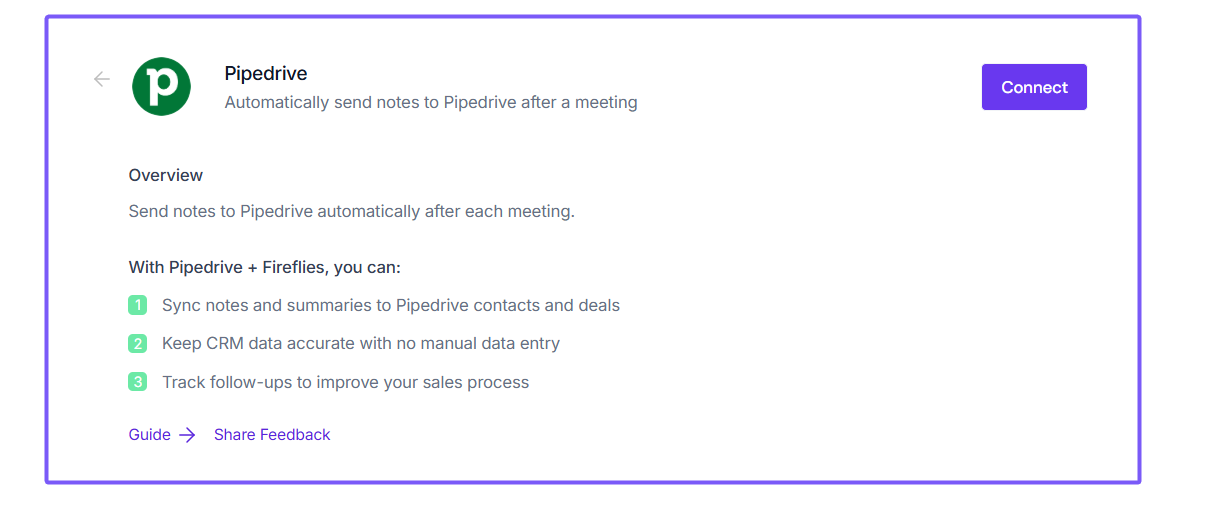Click the 'Track follow-ups' list item

(345, 382)
